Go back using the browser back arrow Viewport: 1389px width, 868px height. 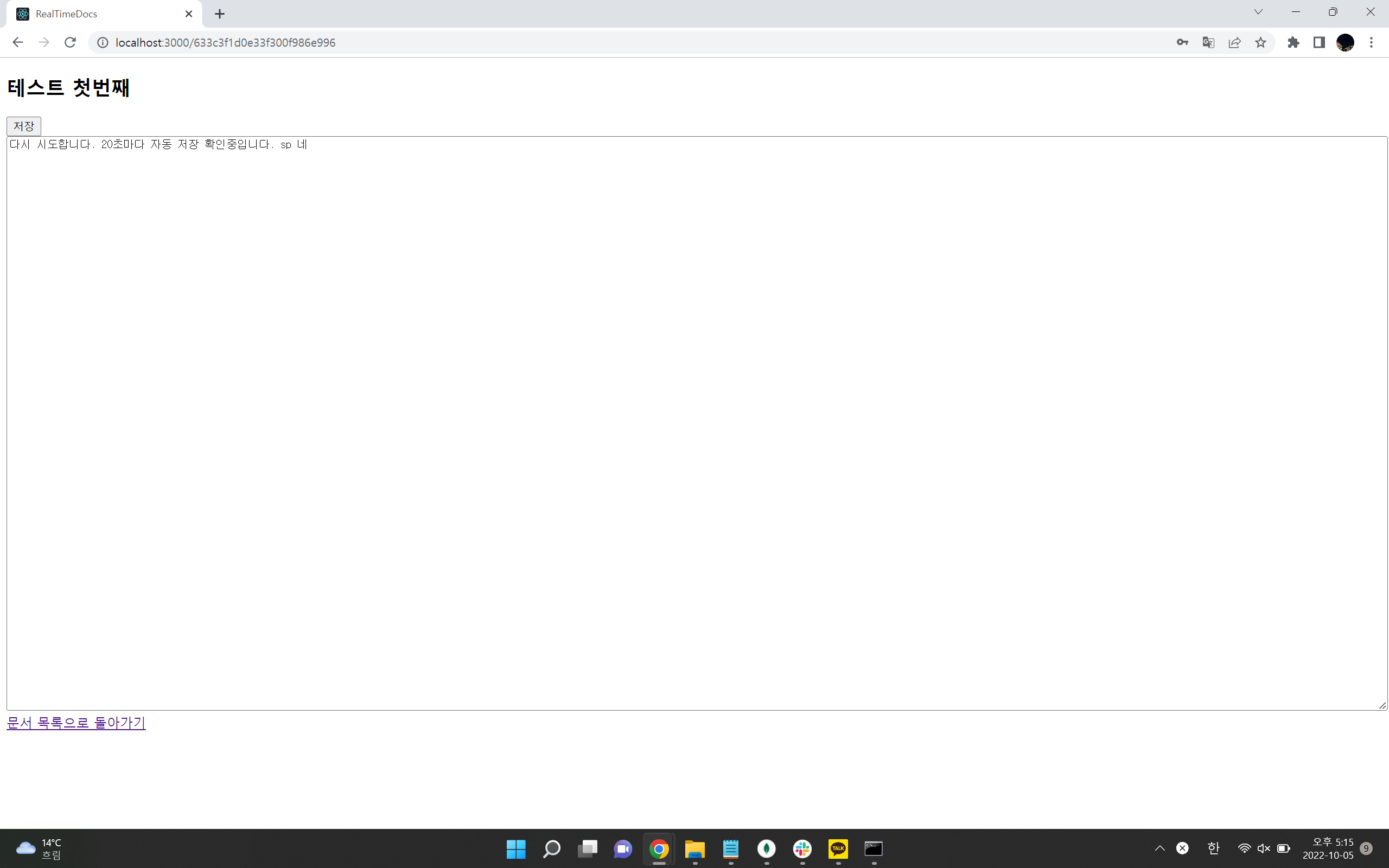coord(18,42)
